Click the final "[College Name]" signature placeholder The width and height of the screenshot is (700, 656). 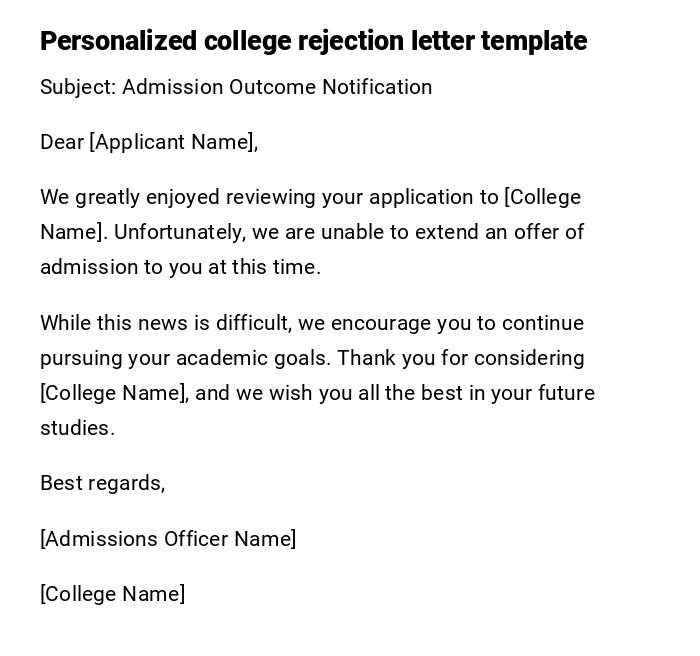(112, 594)
